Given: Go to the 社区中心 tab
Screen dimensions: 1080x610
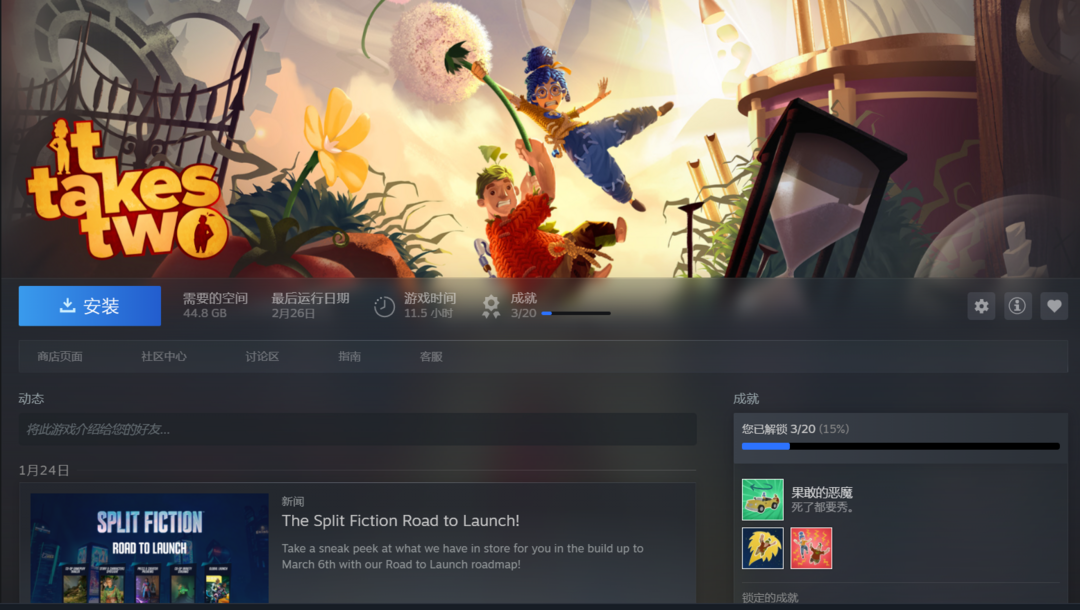Looking at the screenshot, I should pos(164,357).
